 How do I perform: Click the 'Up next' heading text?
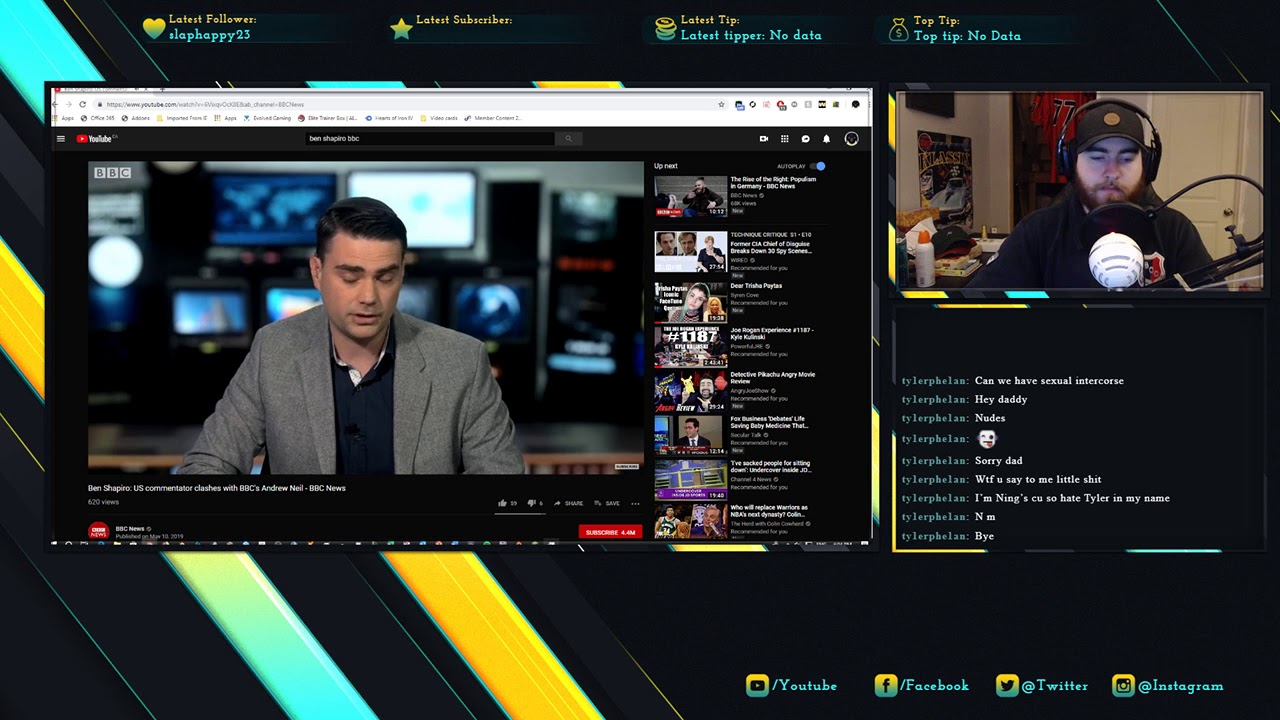(x=666, y=166)
